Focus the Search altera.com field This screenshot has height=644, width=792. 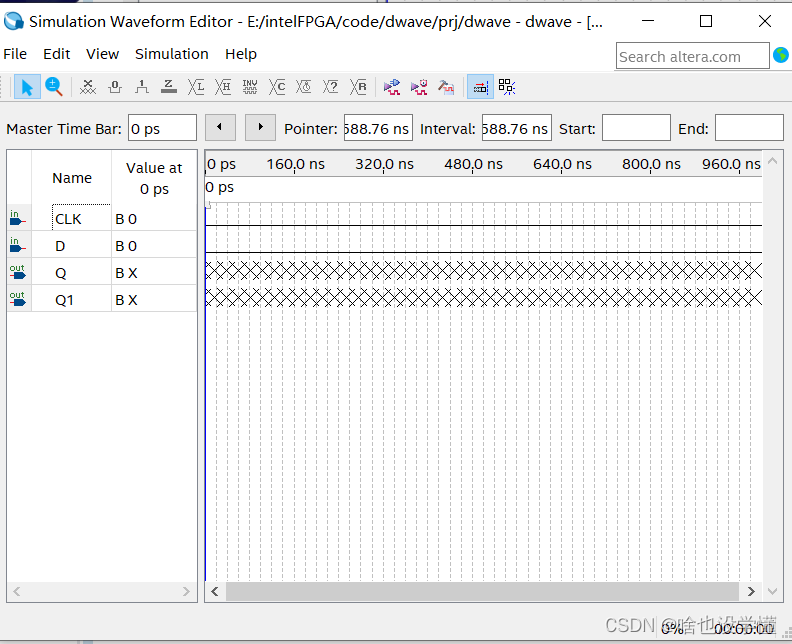tap(692, 56)
